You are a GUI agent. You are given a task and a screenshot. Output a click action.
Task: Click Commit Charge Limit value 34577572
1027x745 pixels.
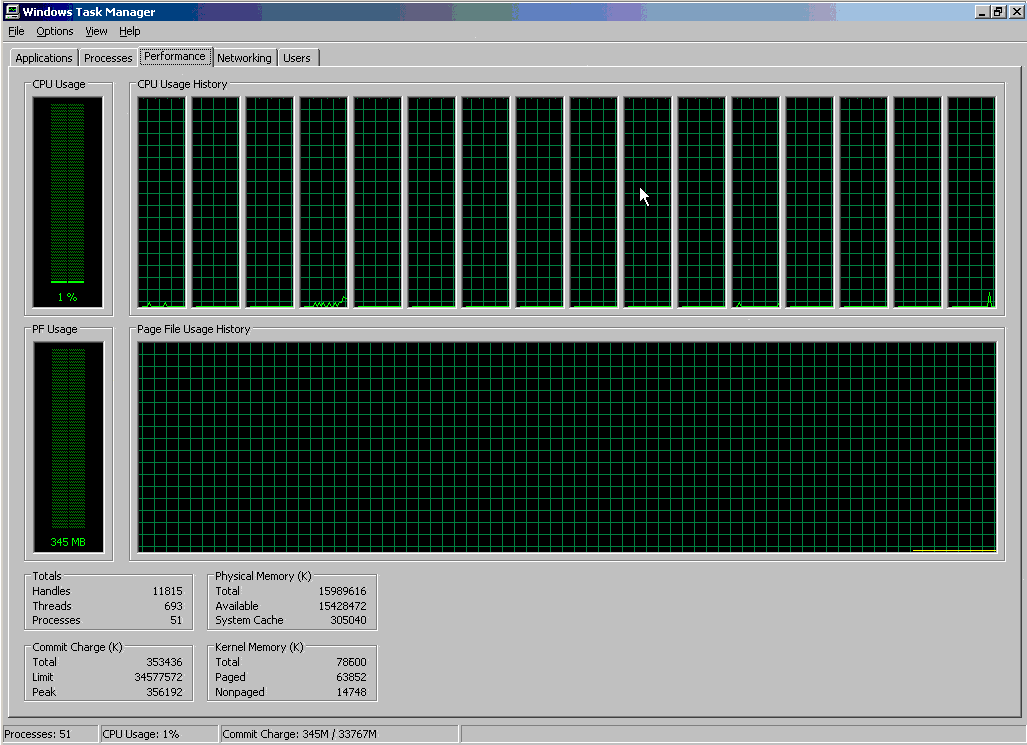(x=159, y=677)
